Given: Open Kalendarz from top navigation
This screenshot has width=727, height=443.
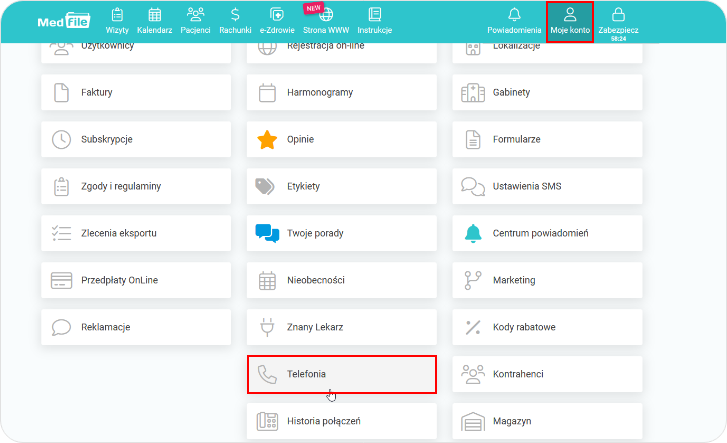Looking at the screenshot, I should 154,20.
